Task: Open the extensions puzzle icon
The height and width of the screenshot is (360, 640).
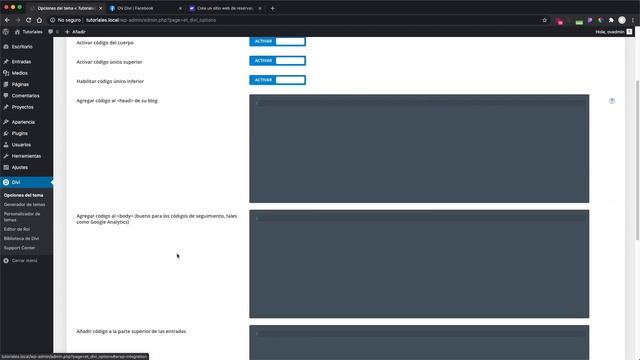Action: tap(611, 20)
